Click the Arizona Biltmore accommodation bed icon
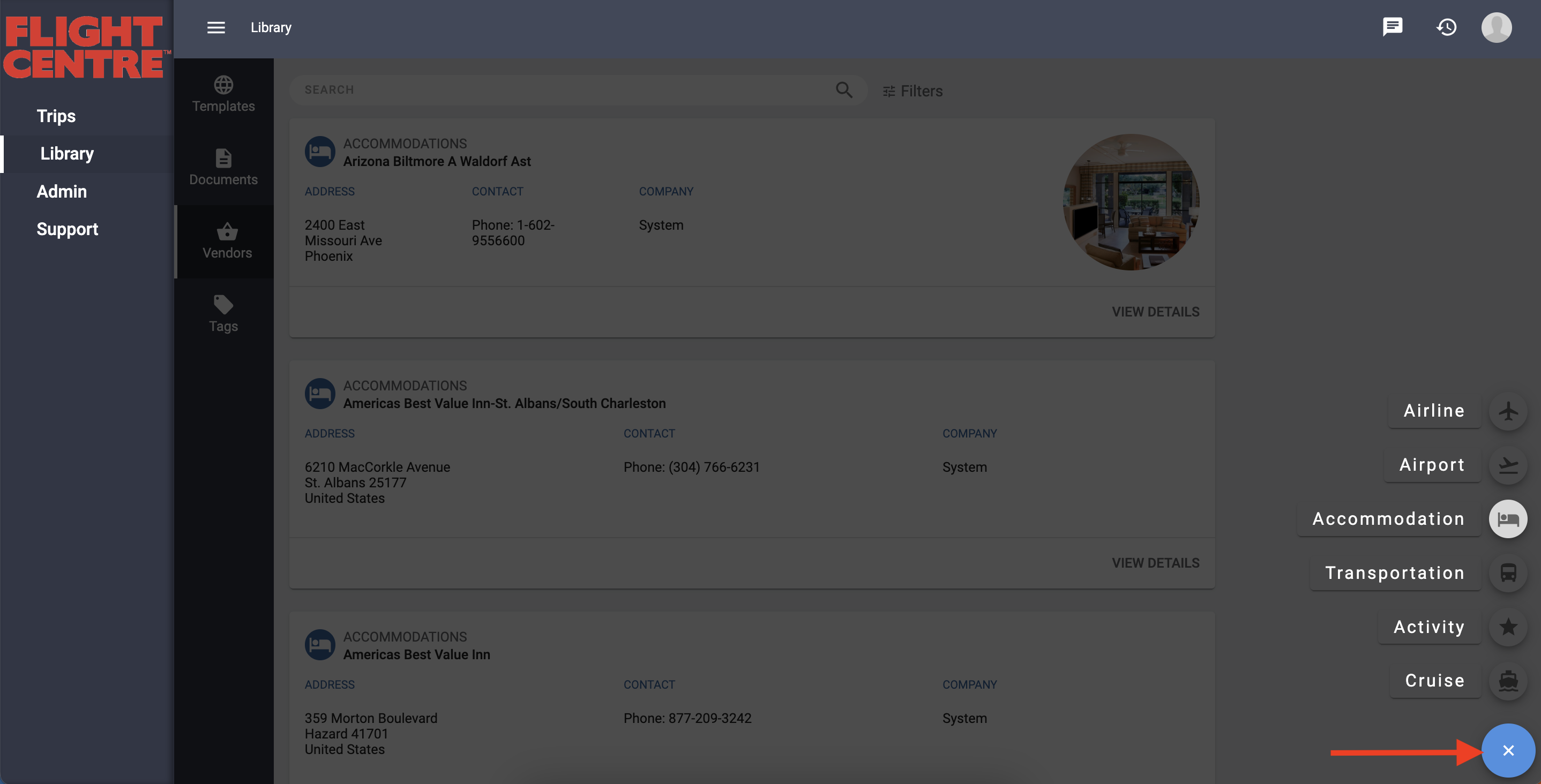The height and width of the screenshot is (784, 1541). tap(320, 152)
